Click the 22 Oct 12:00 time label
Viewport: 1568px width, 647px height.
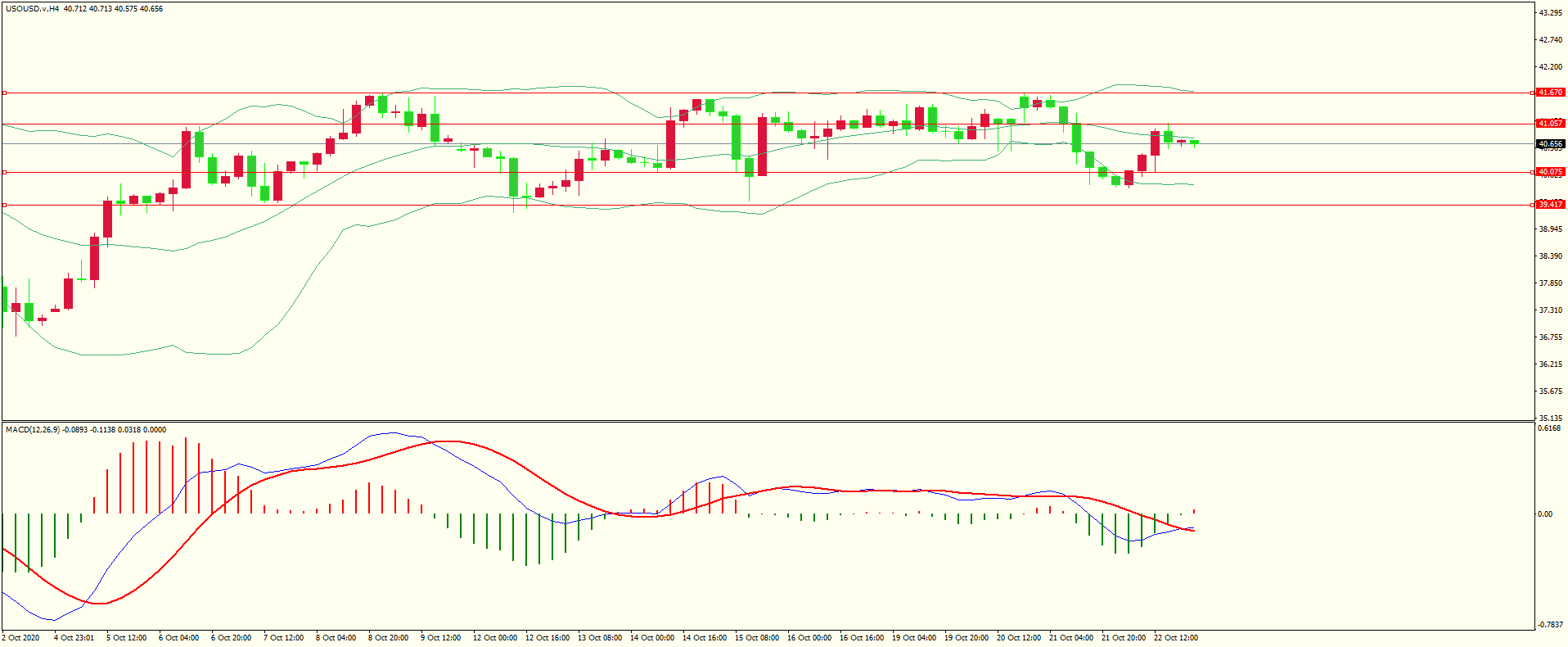click(1176, 638)
